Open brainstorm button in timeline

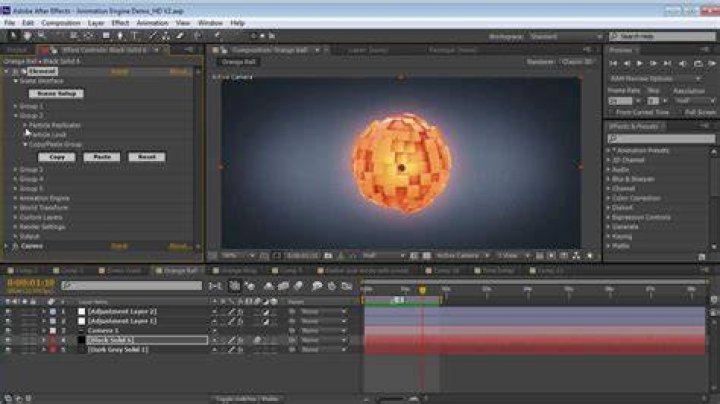pyautogui.click(x=317, y=286)
